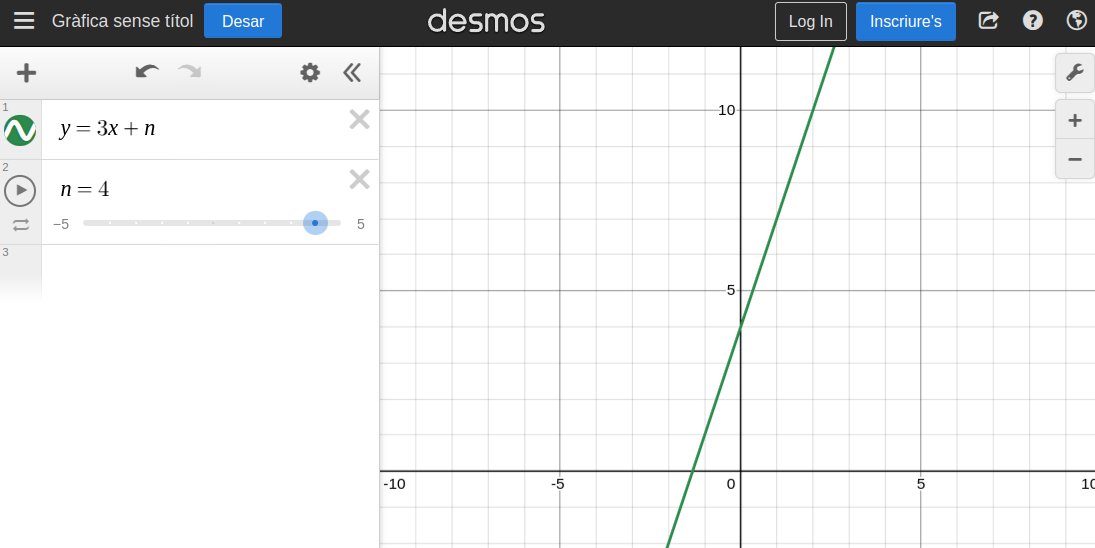Viewport: 1095px width, 548px height.
Task: Click the n = 4 expression
Action: 84,189
